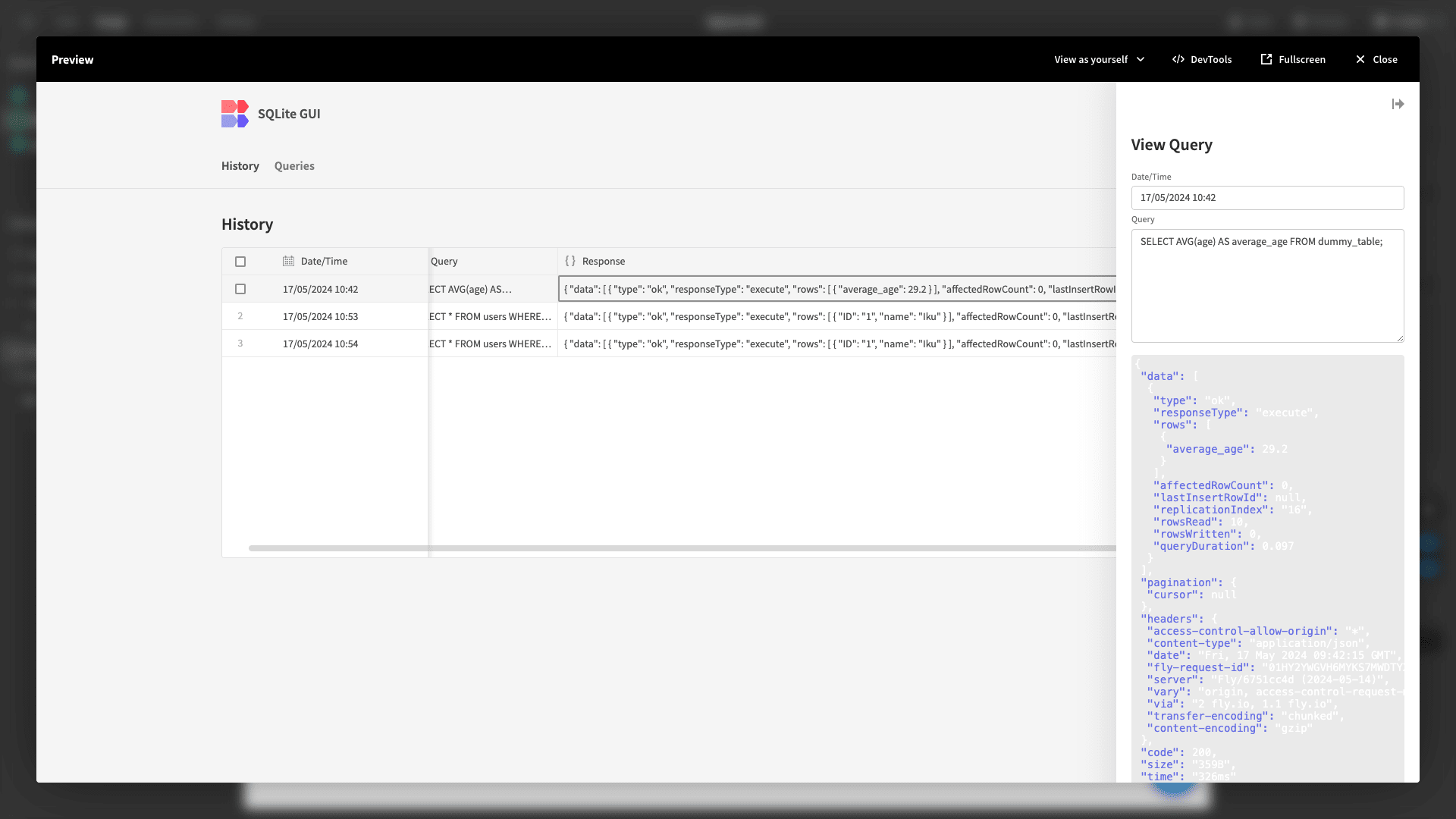This screenshot has height=819, width=1456.
Task: Click the Date/Time input field
Action: tap(1267, 198)
